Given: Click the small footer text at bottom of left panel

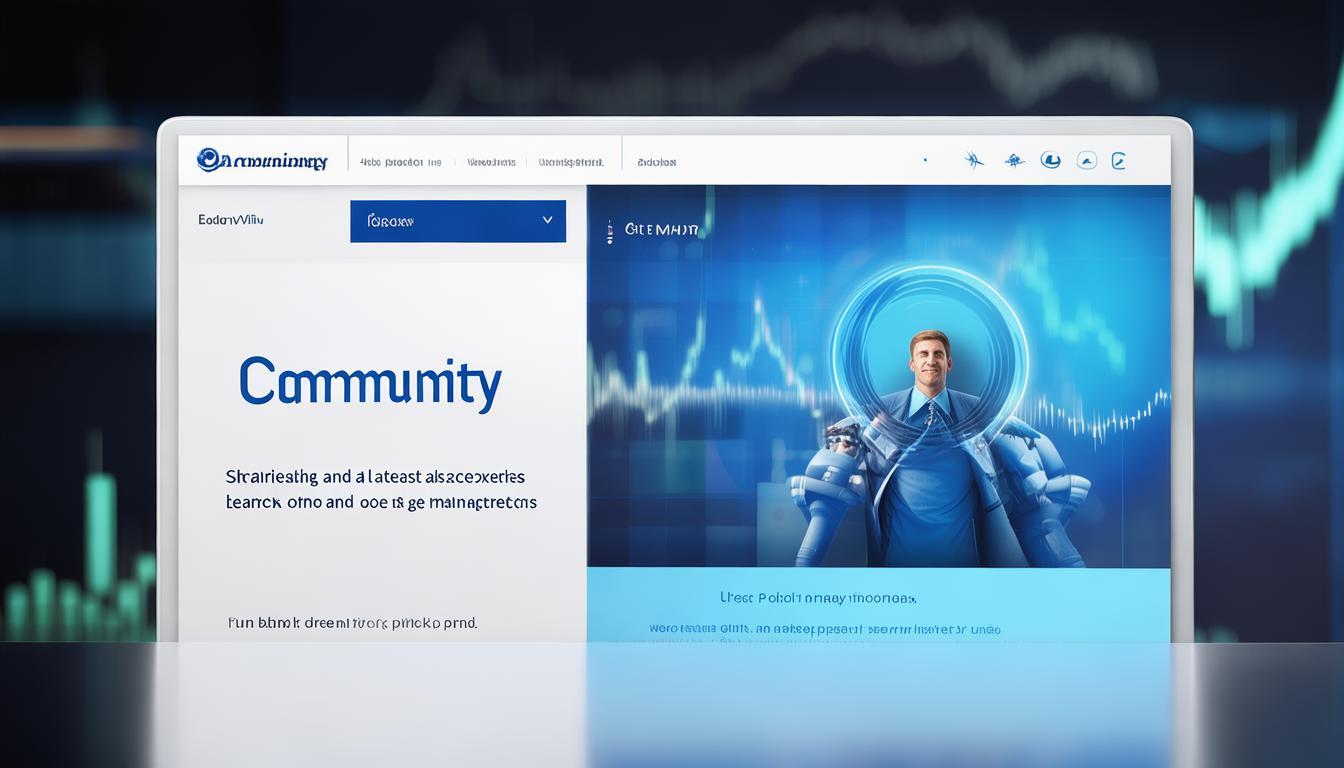Looking at the screenshot, I should (x=352, y=623).
